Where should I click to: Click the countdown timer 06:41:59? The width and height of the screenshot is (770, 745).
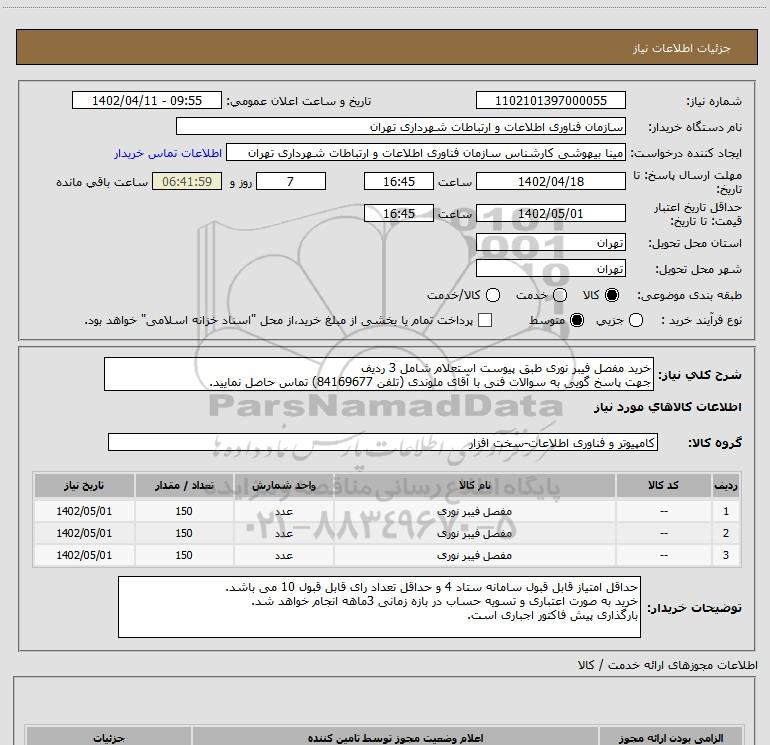click(x=187, y=181)
